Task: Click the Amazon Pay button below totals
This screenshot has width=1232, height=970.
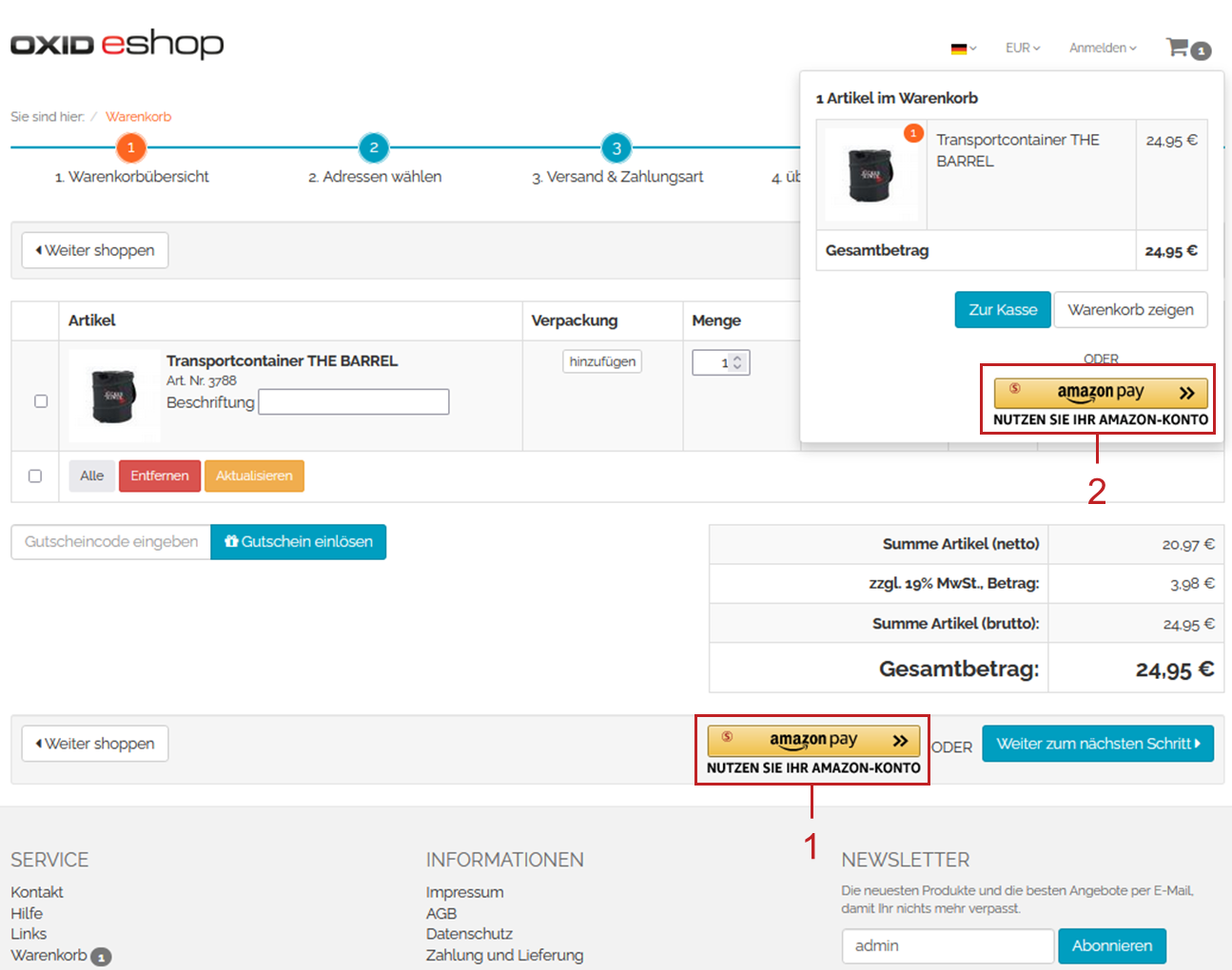Action: [813, 740]
